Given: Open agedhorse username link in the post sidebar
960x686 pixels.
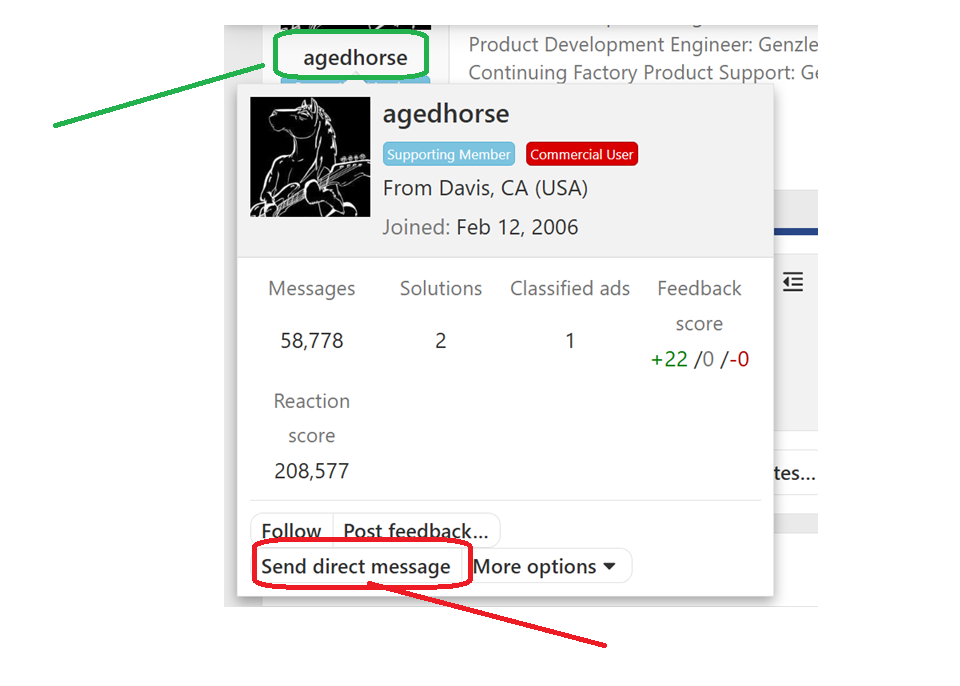Looking at the screenshot, I should pyautogui.click(x=355, y=58).
